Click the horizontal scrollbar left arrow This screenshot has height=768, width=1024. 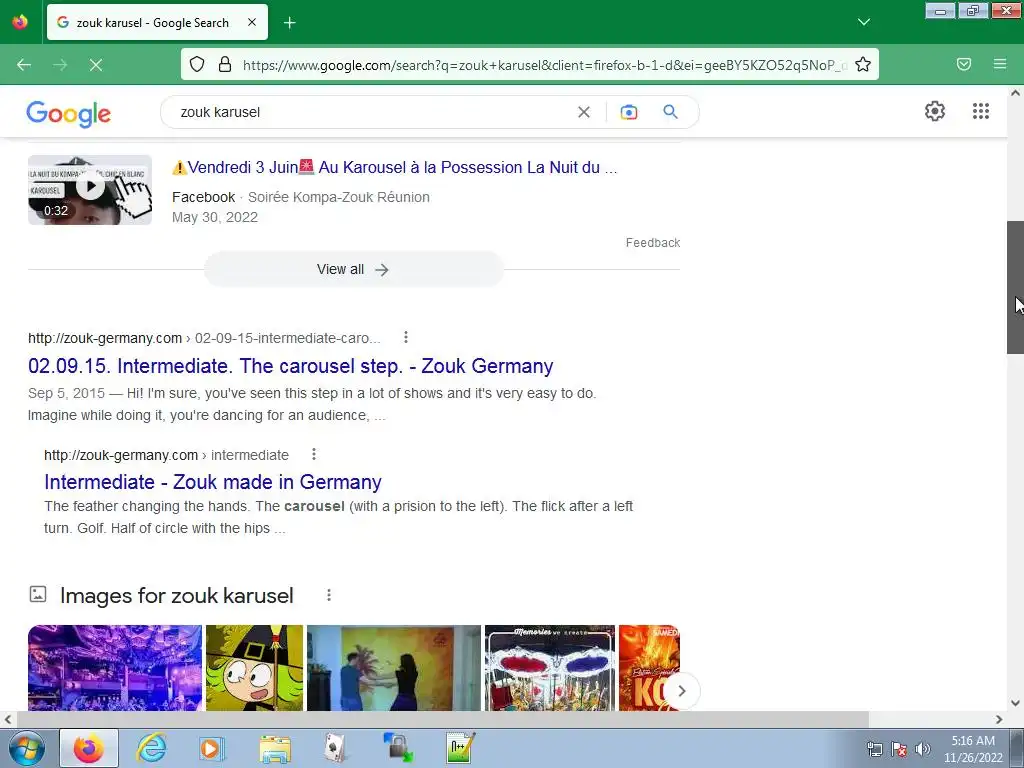pos(8,719)
